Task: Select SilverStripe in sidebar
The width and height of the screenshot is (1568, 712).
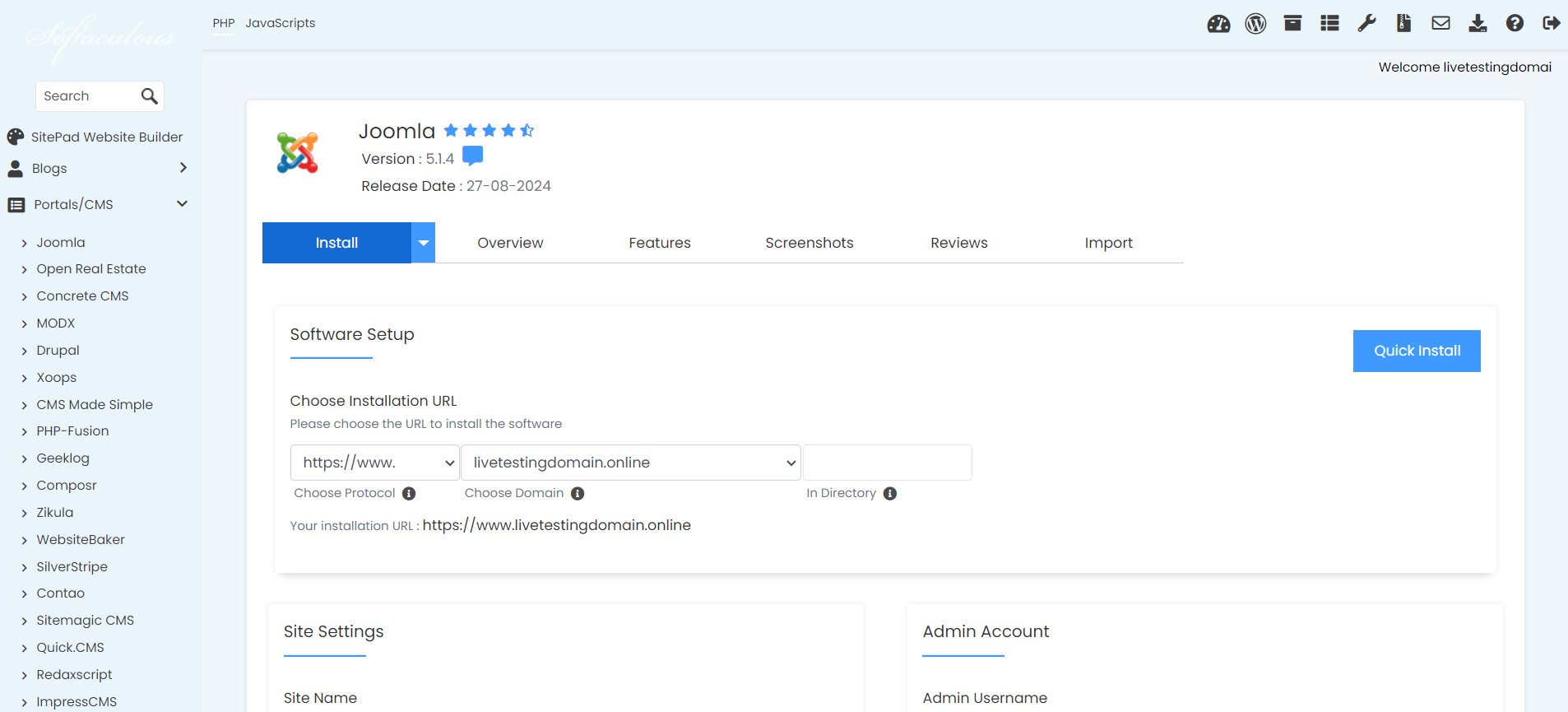Action: click(72, 566)
